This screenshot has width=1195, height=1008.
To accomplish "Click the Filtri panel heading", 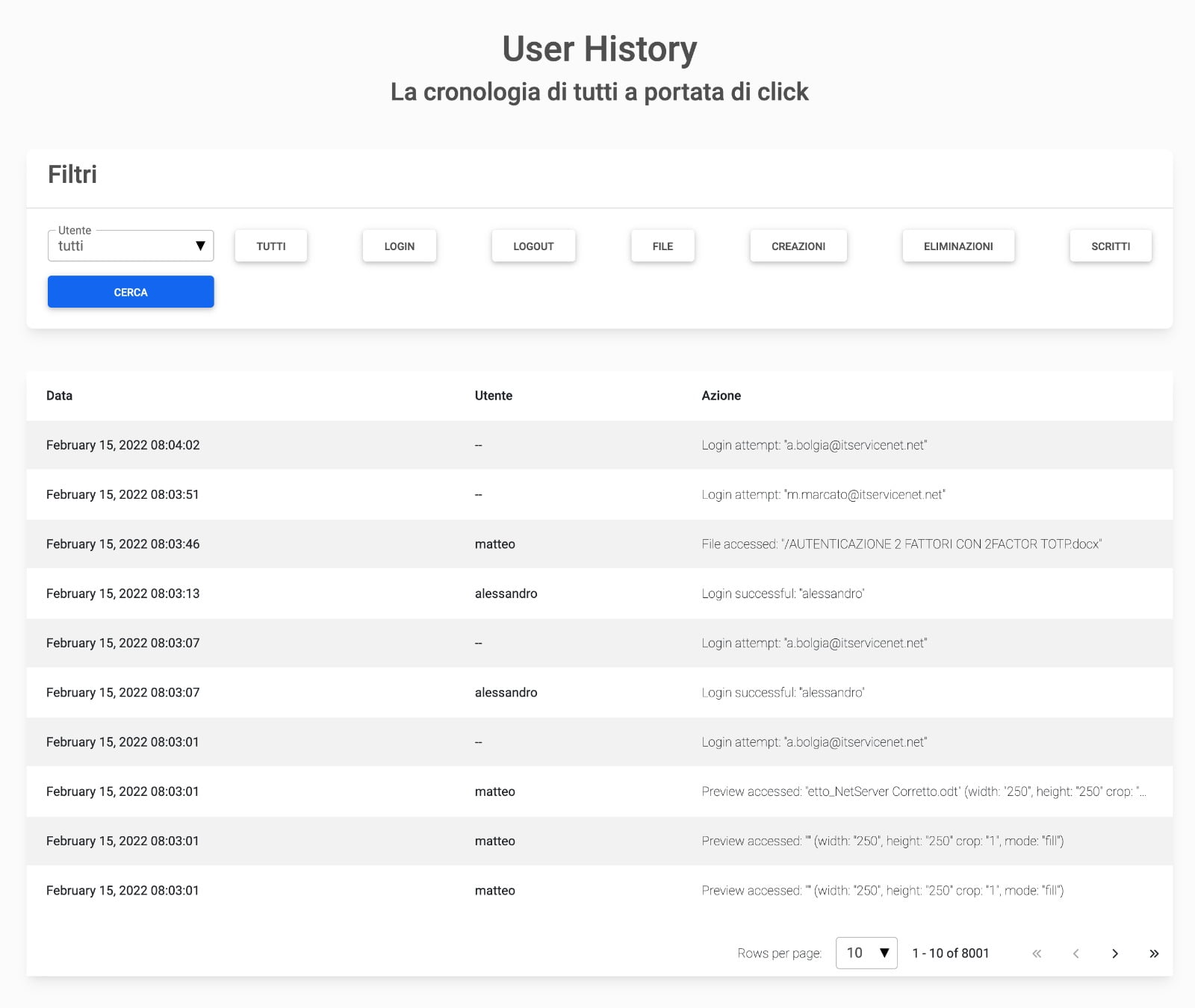I will point(72,175).
